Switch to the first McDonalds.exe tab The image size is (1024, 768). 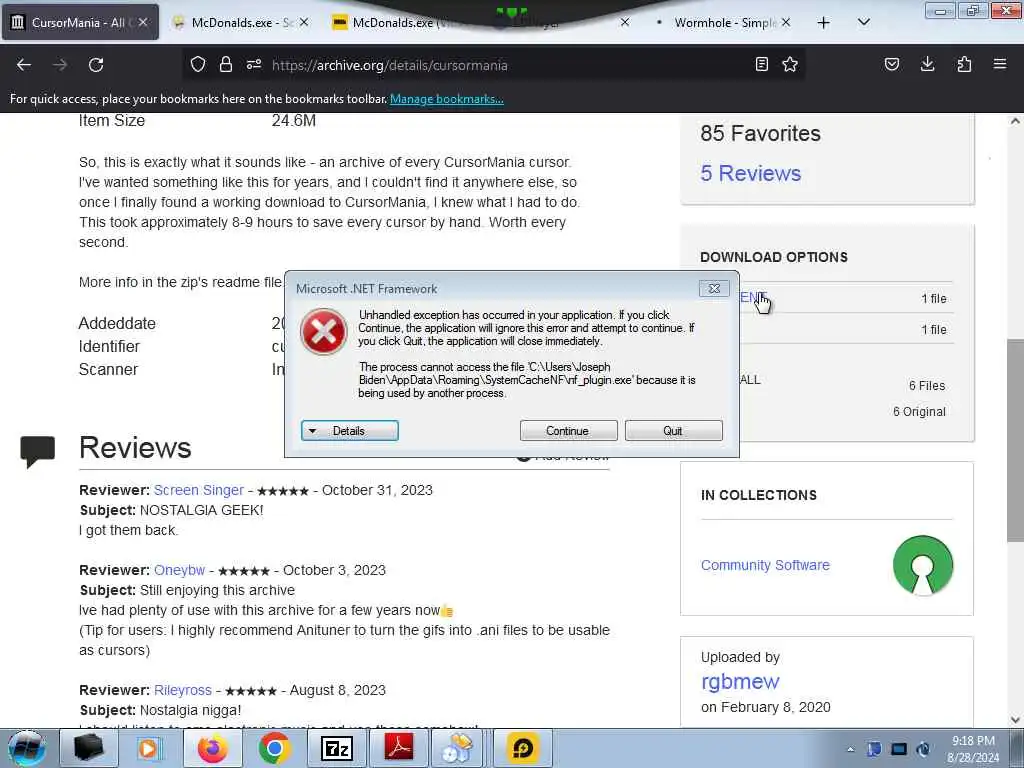pos(240,22)
